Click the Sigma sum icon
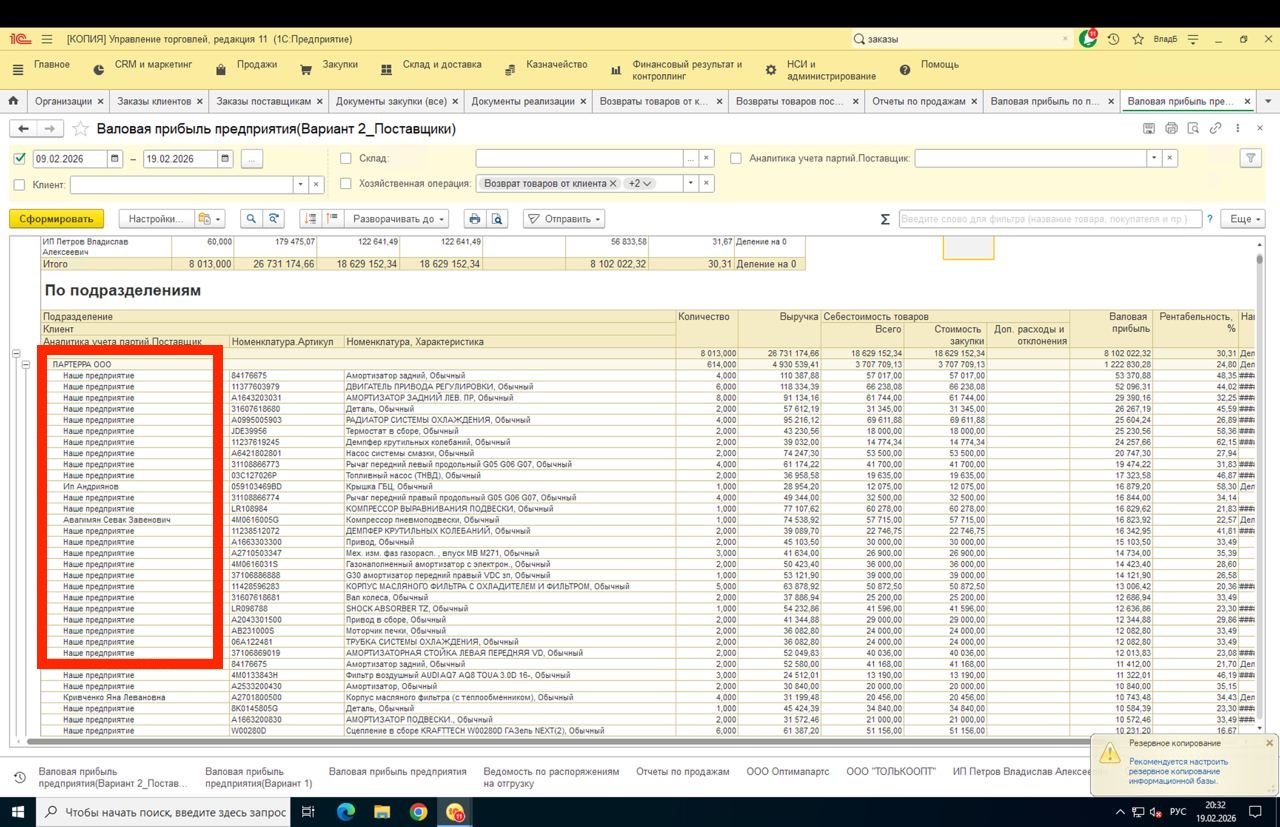Viewport: 1280px width, 827px height. coord(885,219)
